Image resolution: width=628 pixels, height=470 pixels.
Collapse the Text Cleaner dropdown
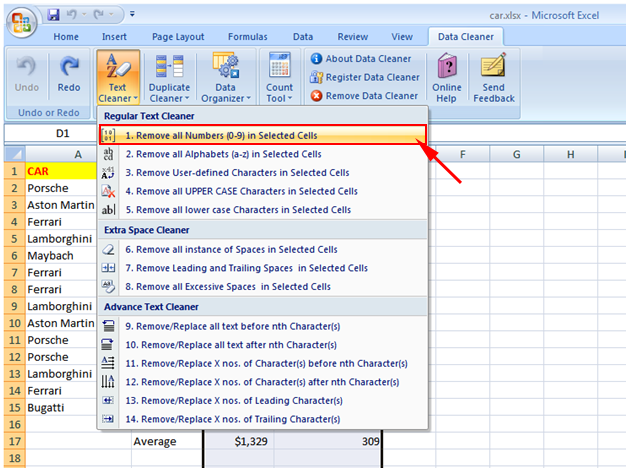pos(118,77)
